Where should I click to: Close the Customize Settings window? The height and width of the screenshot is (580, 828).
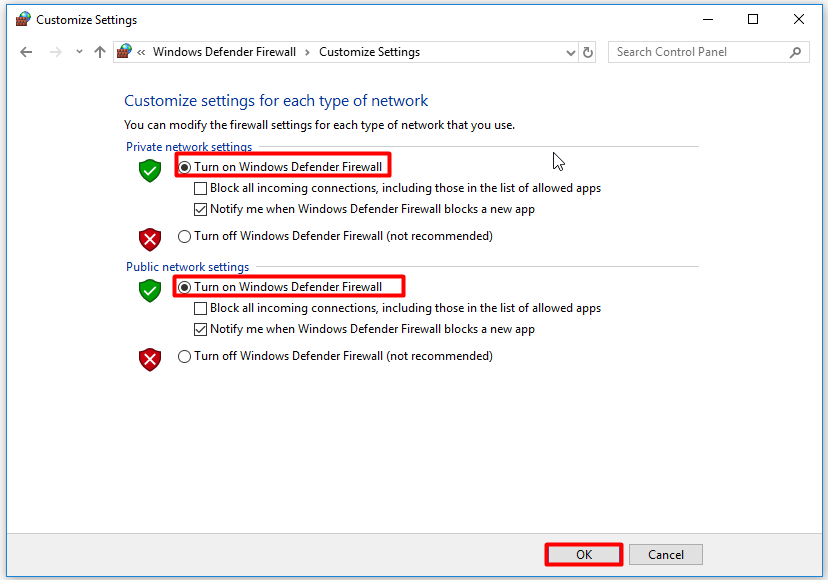[x=799, y=20]
